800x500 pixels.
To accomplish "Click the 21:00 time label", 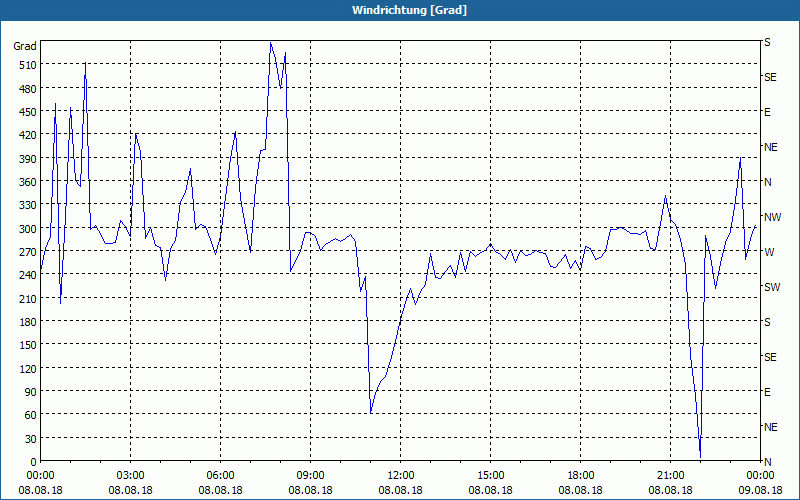I will [670, 476].
